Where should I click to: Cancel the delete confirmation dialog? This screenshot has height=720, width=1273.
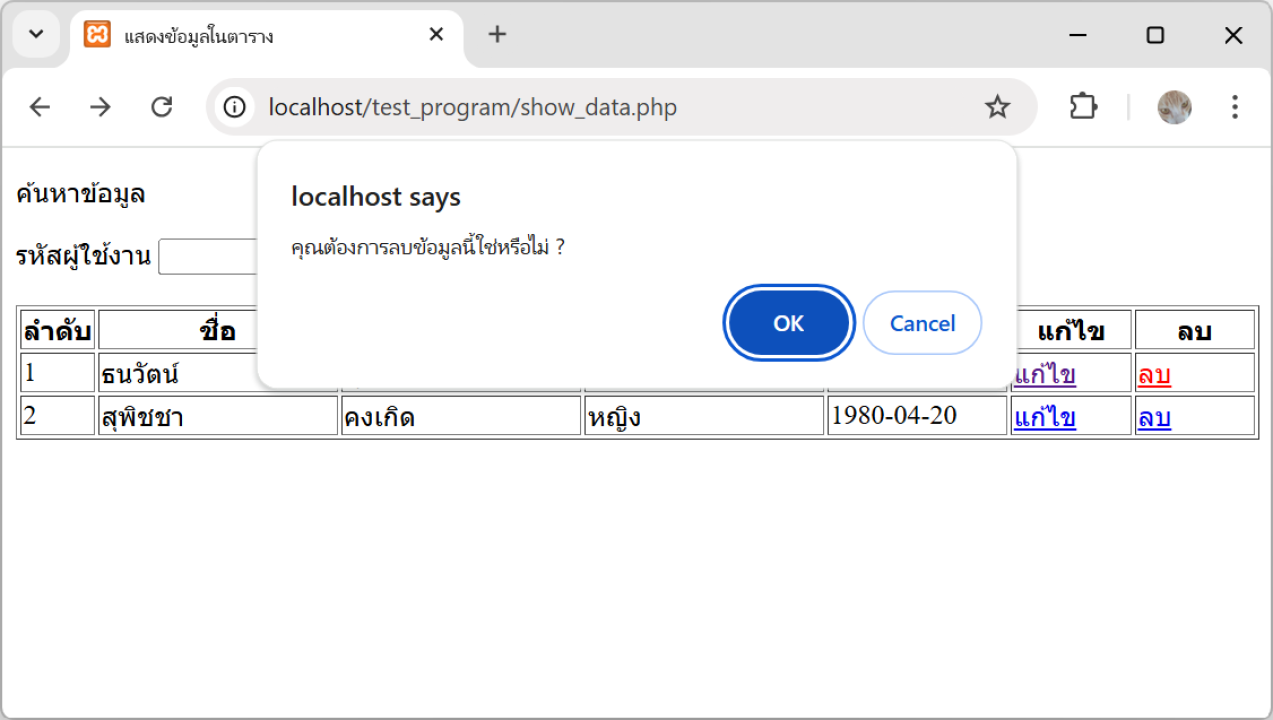click(x=921, y=323)
